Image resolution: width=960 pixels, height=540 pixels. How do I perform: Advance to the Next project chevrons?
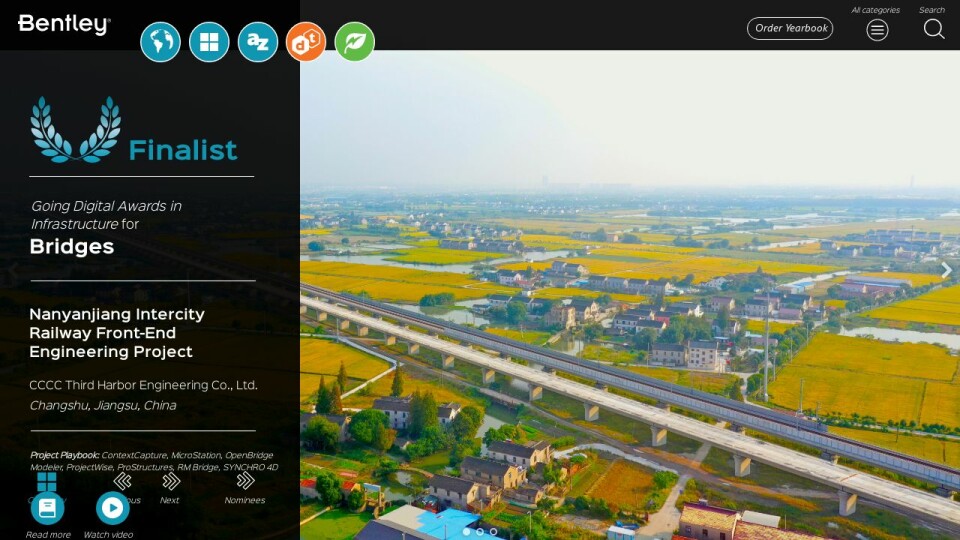click(170, 481)
